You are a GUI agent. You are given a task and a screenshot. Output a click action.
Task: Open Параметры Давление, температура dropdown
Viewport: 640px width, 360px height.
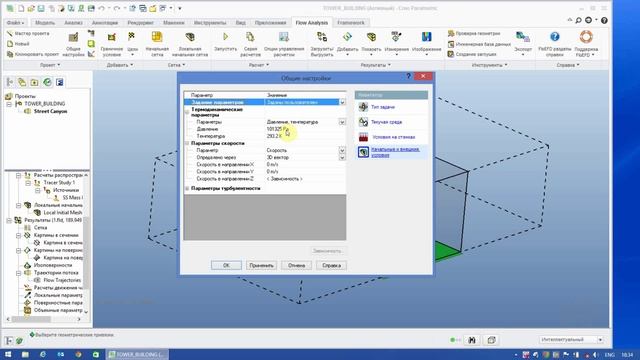342,122
